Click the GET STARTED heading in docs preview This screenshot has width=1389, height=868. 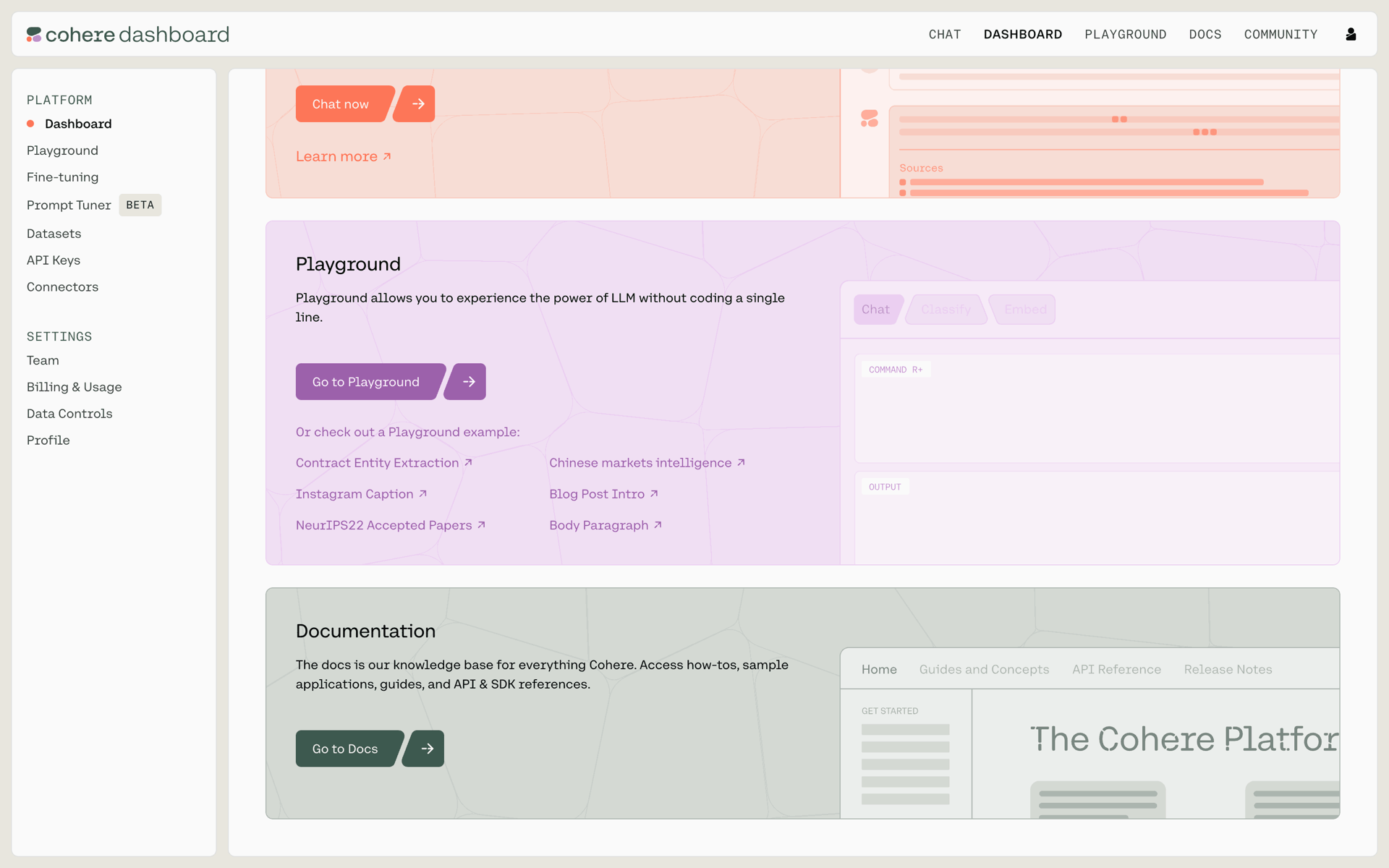[890, 711]
